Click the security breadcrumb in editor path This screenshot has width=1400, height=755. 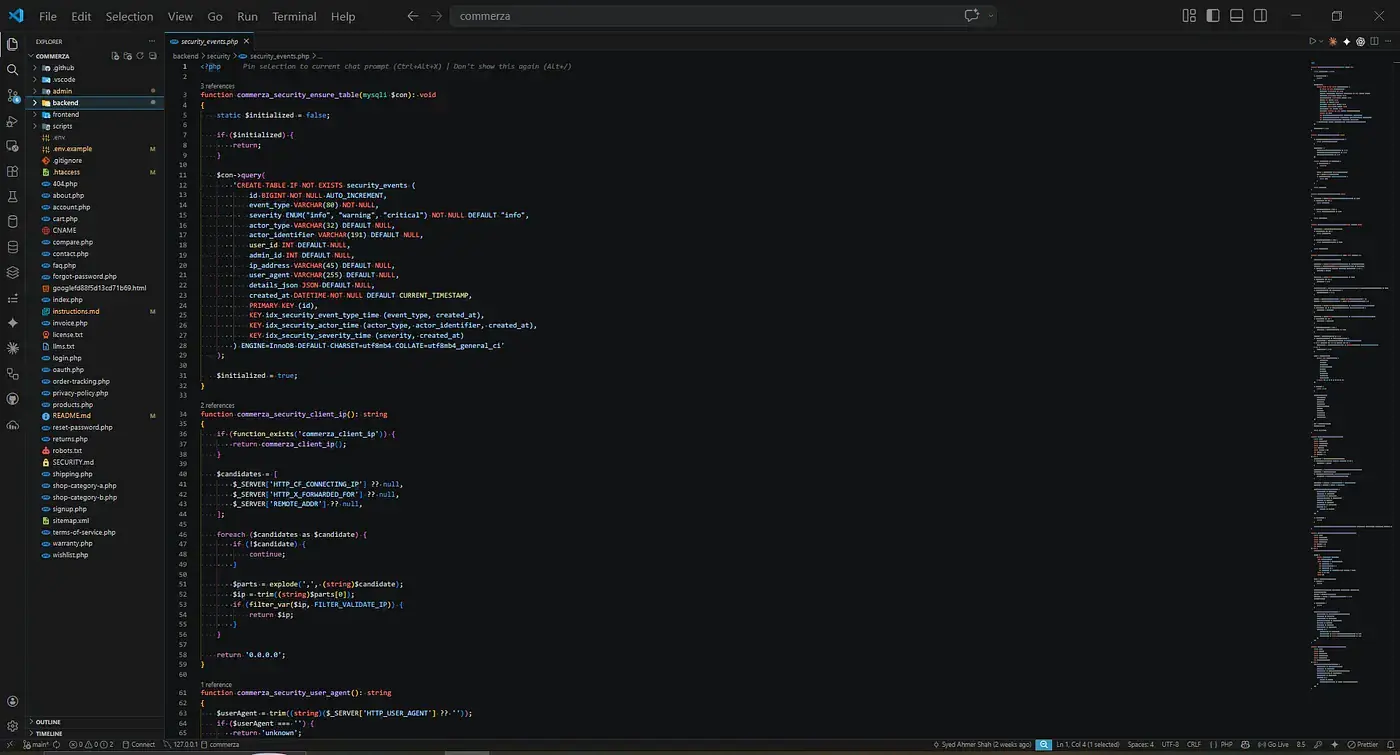(x=218, y=56)
